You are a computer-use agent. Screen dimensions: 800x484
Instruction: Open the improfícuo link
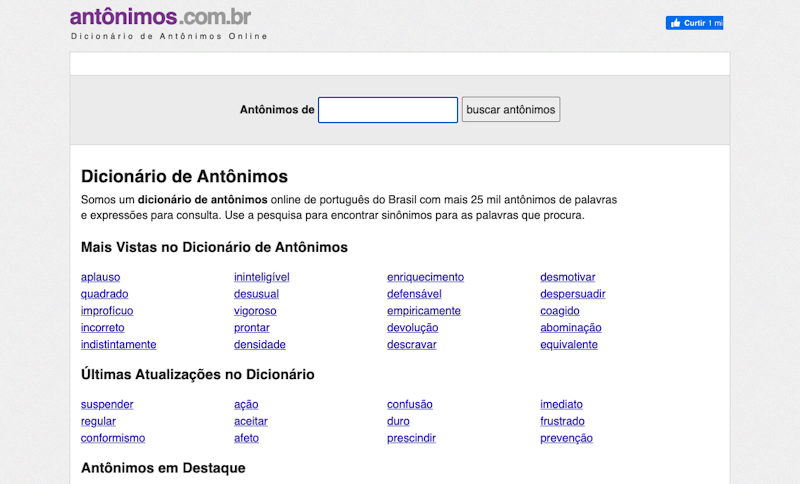tap(107, 311)
